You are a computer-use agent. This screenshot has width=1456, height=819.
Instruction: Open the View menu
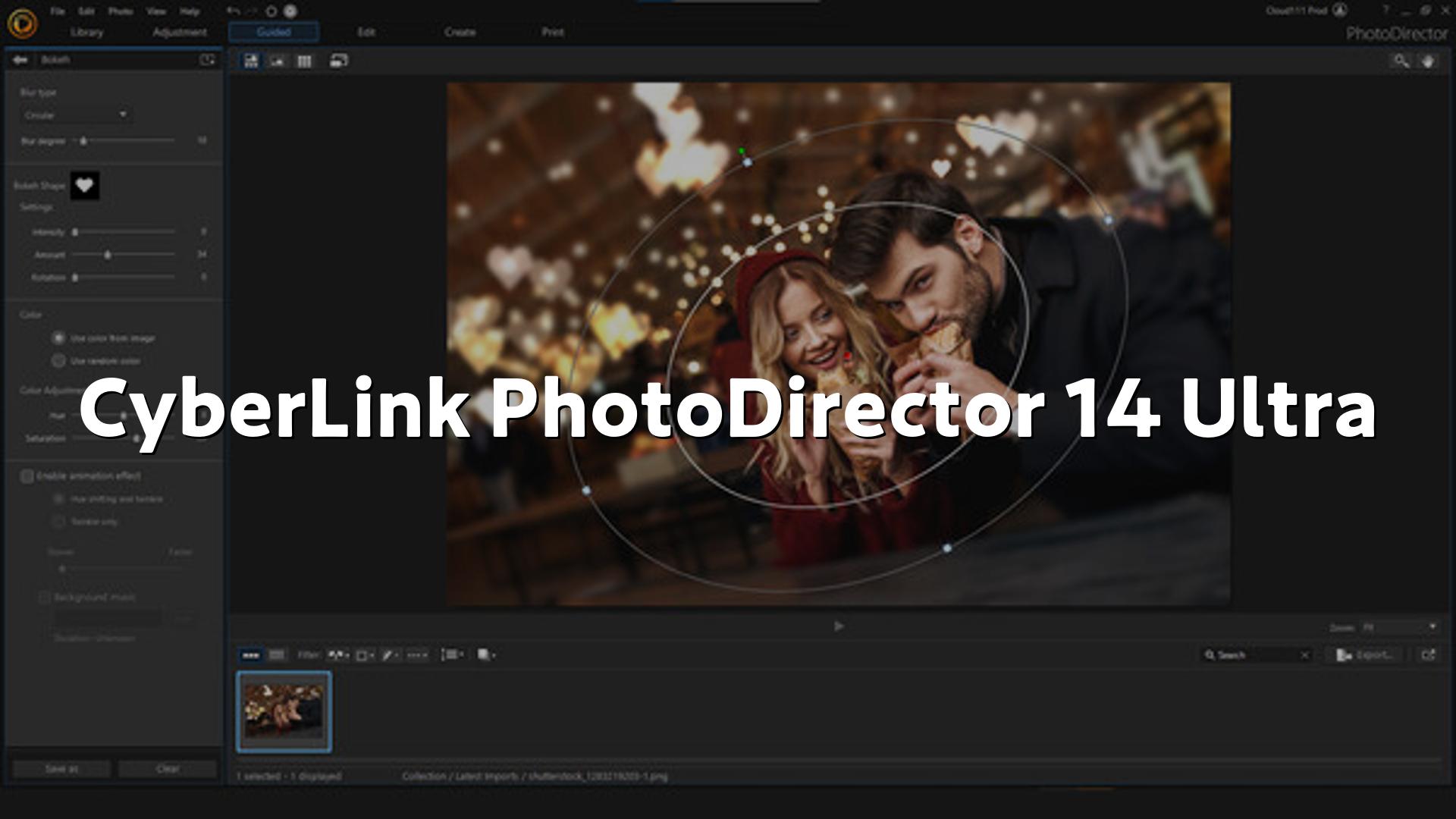pos(156,11)
